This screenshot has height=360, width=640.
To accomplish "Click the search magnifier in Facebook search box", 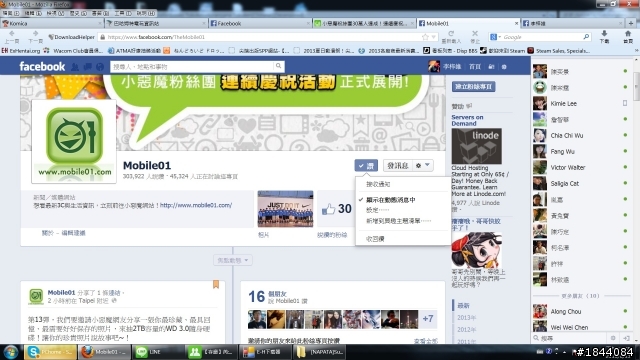I will click(278, 66).
